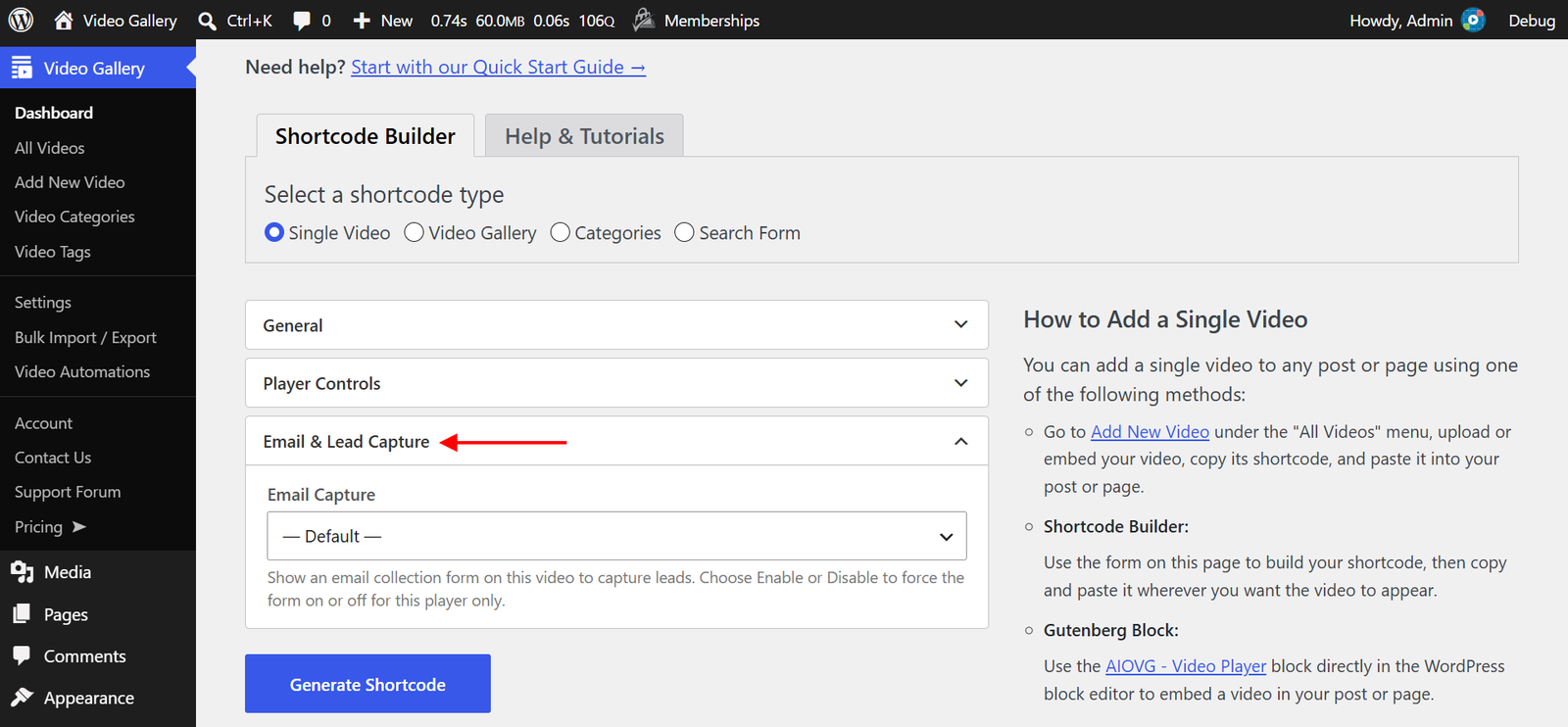This screenshot has width=1568, height=727.
Task: Open the Quick Start Guide link
Action: tap(498, 67)
